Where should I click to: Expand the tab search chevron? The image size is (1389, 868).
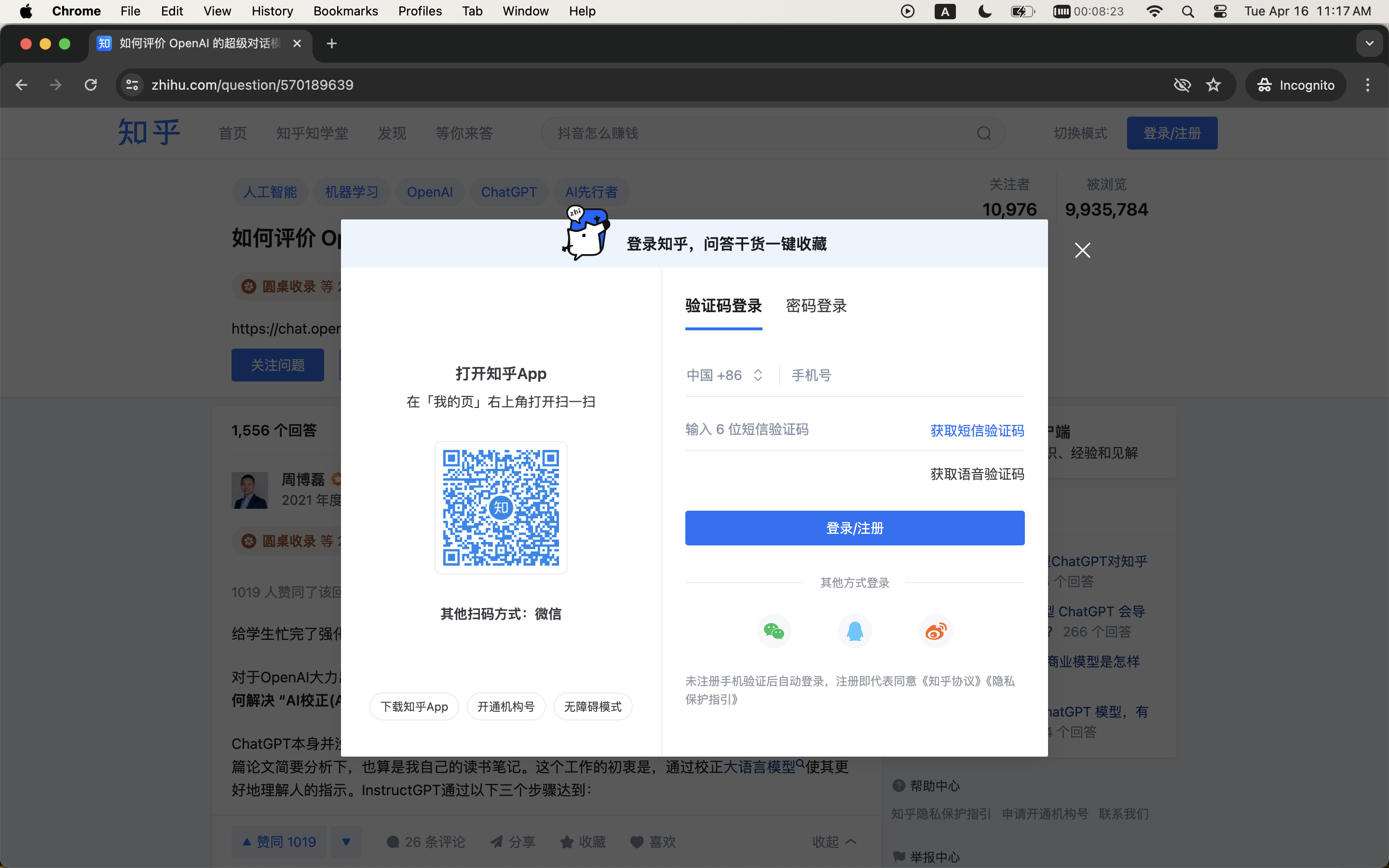(1370, 43)
